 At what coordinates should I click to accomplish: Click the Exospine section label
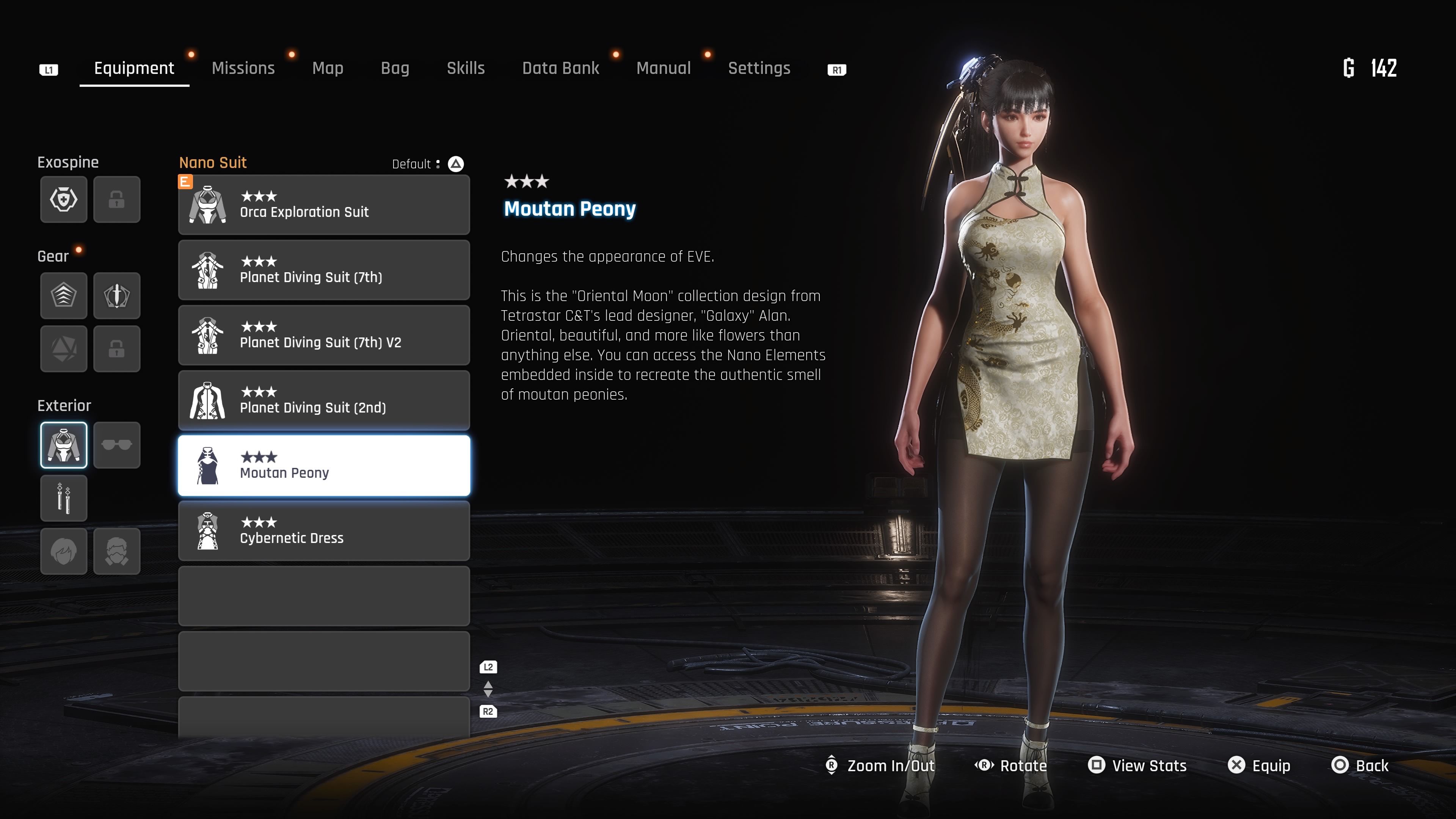coord(68,162)
